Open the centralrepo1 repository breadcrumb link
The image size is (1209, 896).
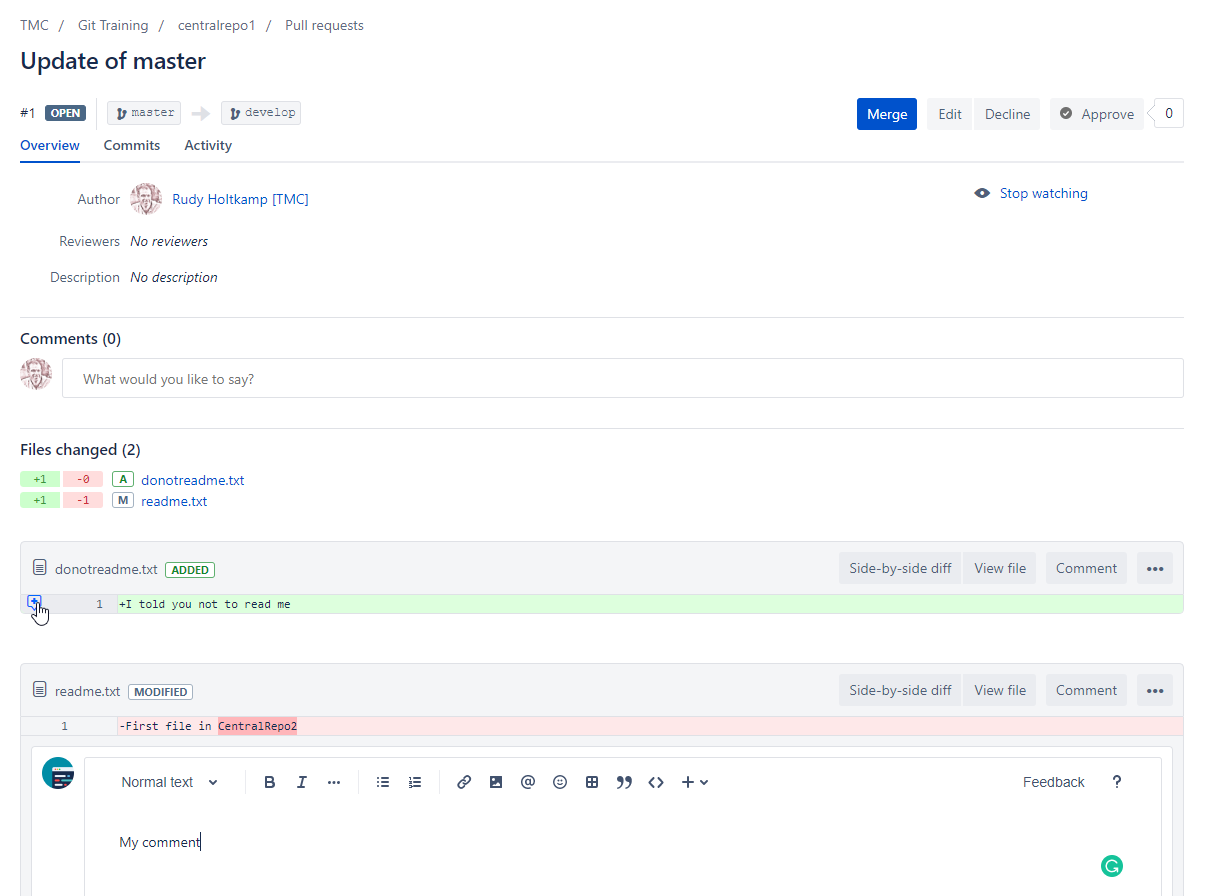[x=216, y=25]
